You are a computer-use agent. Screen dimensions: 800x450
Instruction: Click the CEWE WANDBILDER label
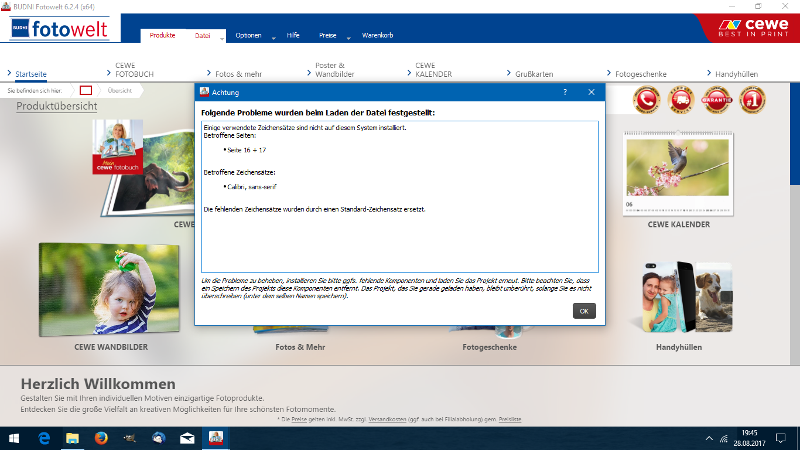(111, 347)
